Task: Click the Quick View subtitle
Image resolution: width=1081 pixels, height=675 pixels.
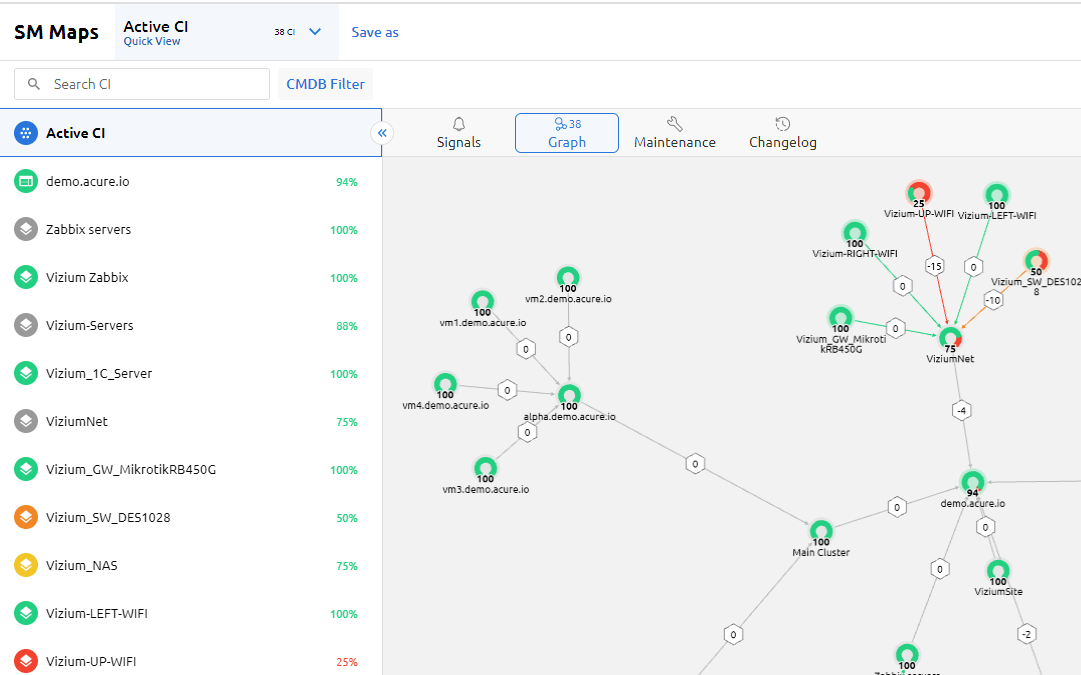Action: click(x=152, y=41)
